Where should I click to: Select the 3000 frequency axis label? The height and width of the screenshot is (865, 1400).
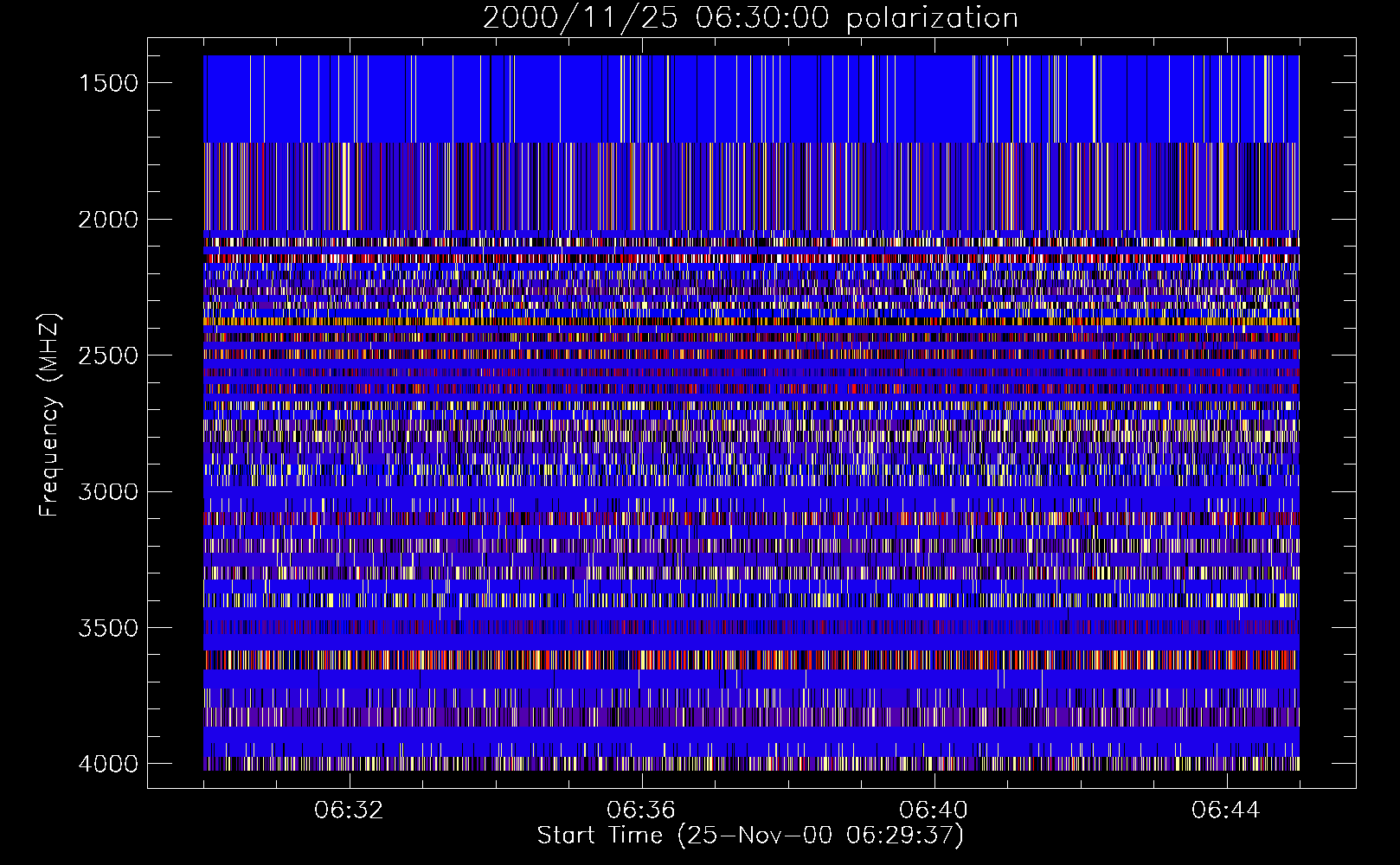click(108, 492)
